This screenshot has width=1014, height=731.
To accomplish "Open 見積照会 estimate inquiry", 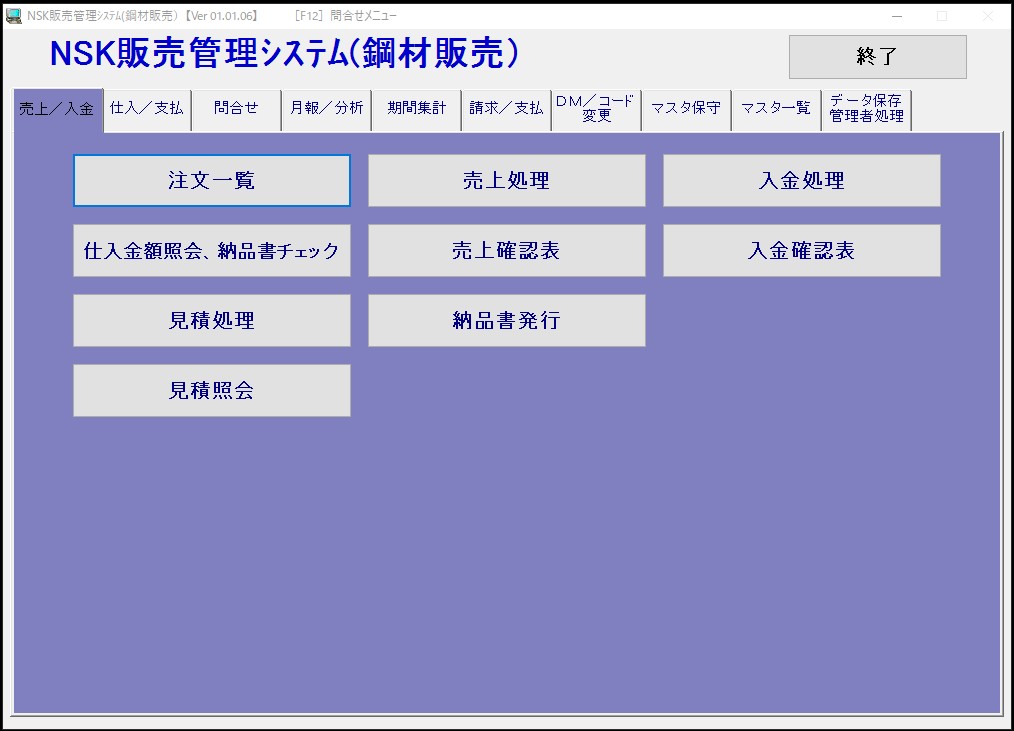I will click(211, 390).
